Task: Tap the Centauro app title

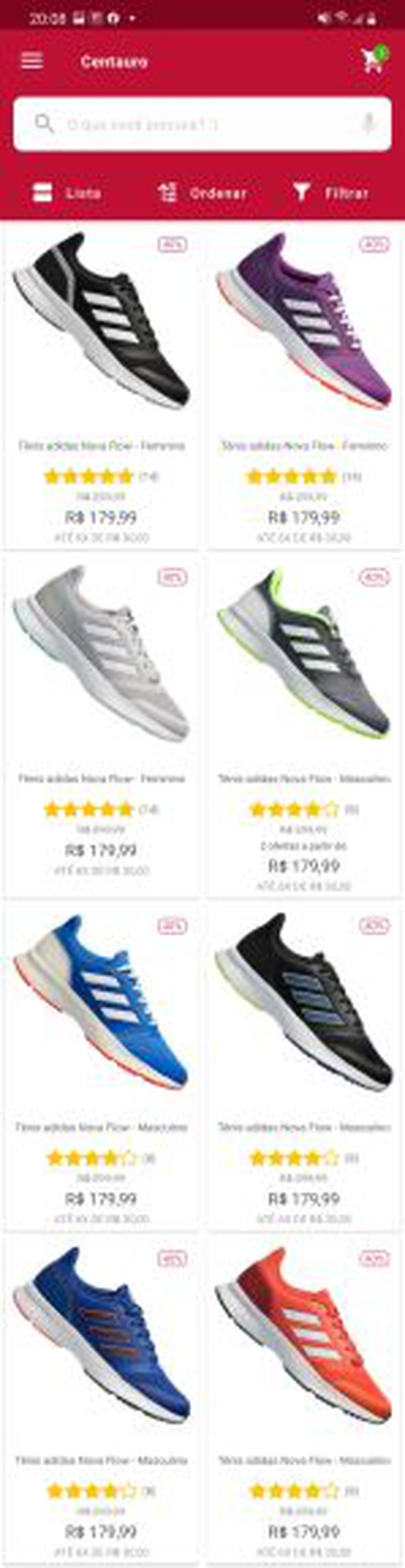Action: pos(114,62)
